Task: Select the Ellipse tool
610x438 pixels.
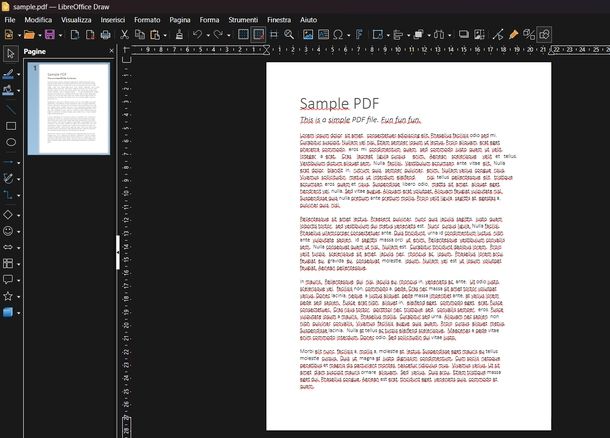Action: [11, 142]
